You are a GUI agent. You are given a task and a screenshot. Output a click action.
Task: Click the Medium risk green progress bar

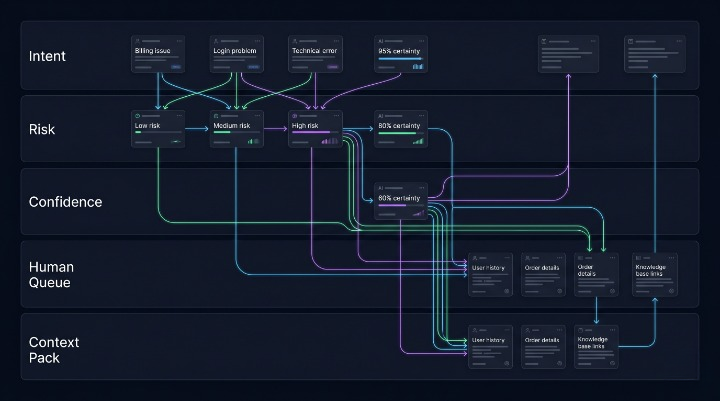click(222, 132)
